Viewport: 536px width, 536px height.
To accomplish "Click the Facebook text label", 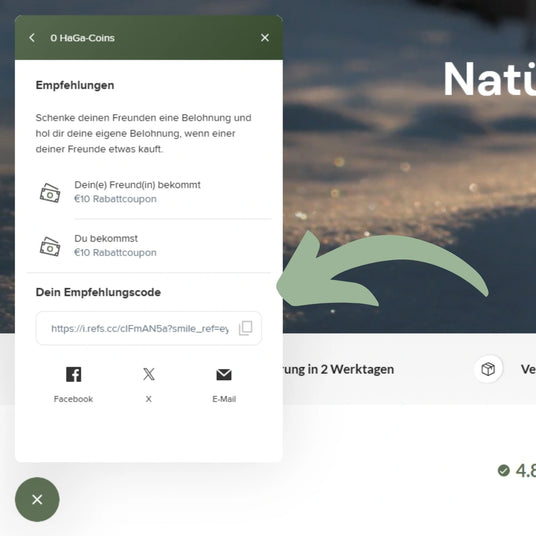I will click(x=73, y=399).
